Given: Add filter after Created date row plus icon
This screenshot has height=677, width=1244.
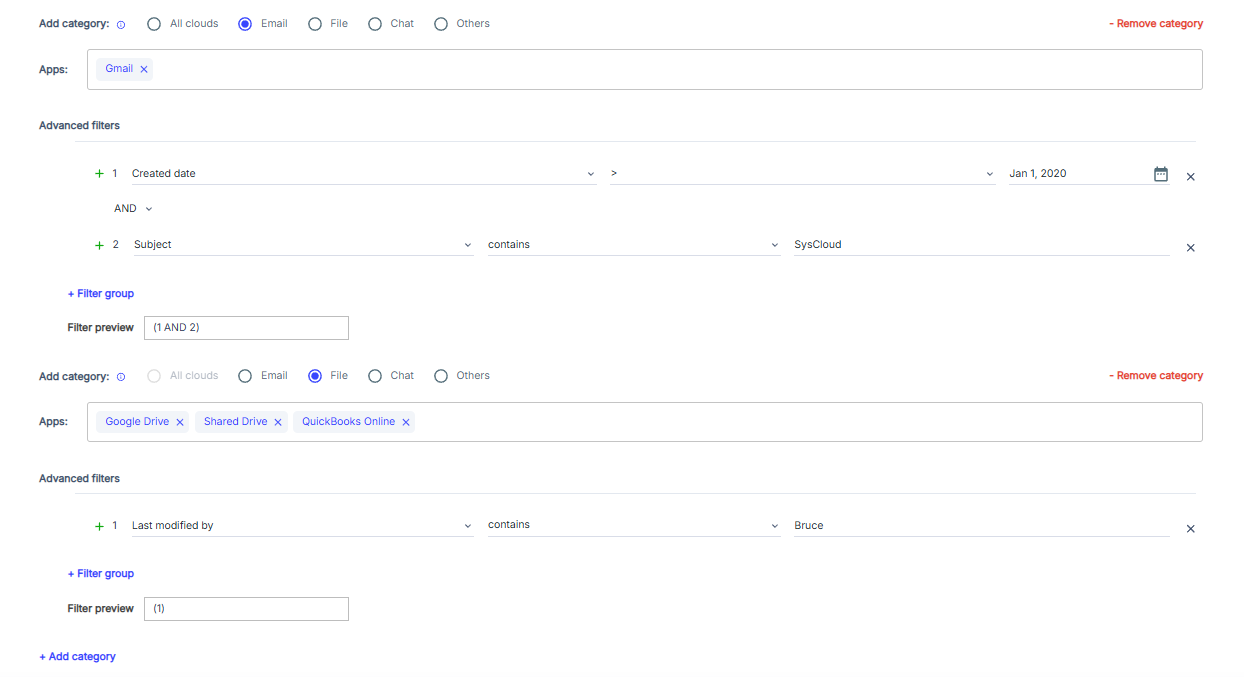Looking at the screenshot, I should point(99,174).
